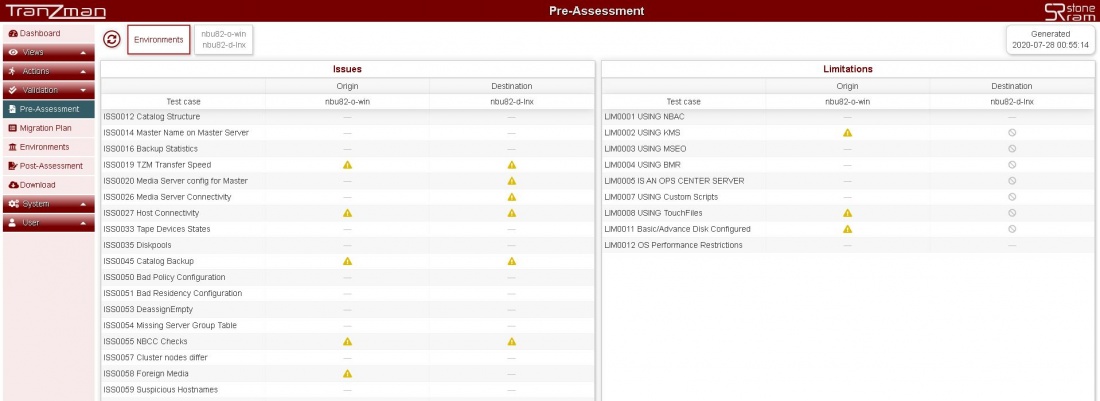Select the Environments button
This screenshot has height=401, width=1100.
coord(159,40)
